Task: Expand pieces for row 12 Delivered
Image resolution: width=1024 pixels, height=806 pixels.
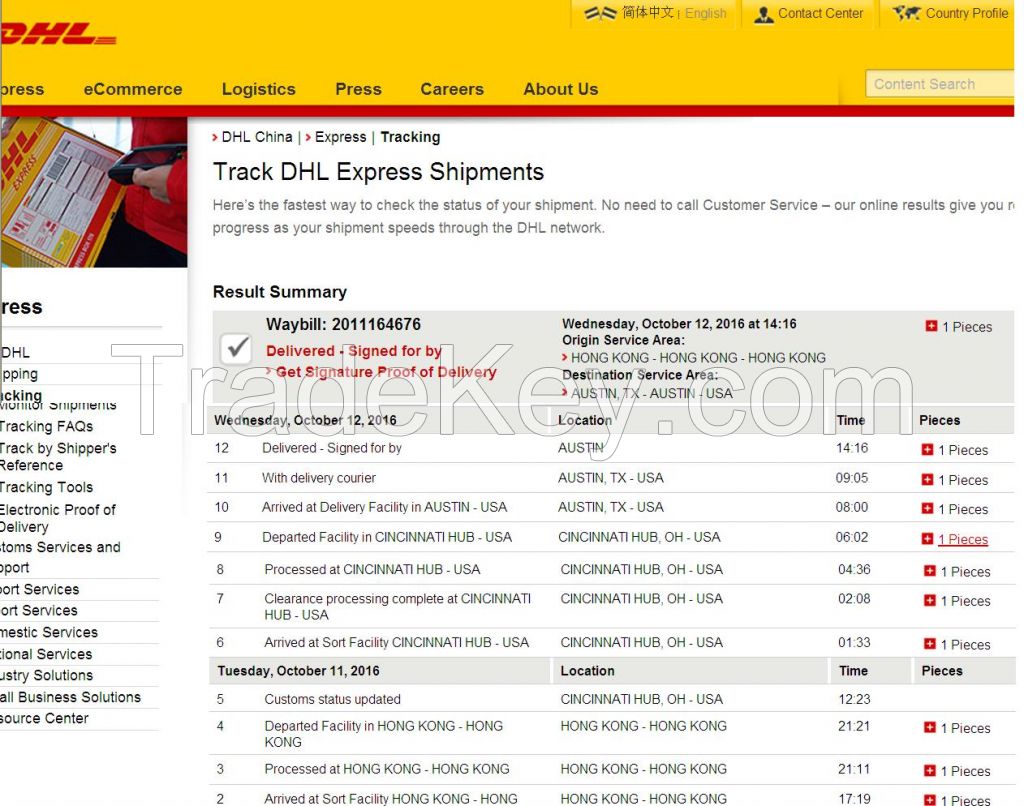Action: point(927,449)
